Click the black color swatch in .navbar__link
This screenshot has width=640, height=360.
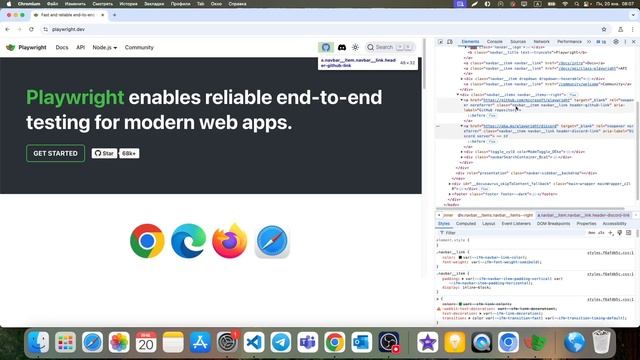tap(460, 258)
